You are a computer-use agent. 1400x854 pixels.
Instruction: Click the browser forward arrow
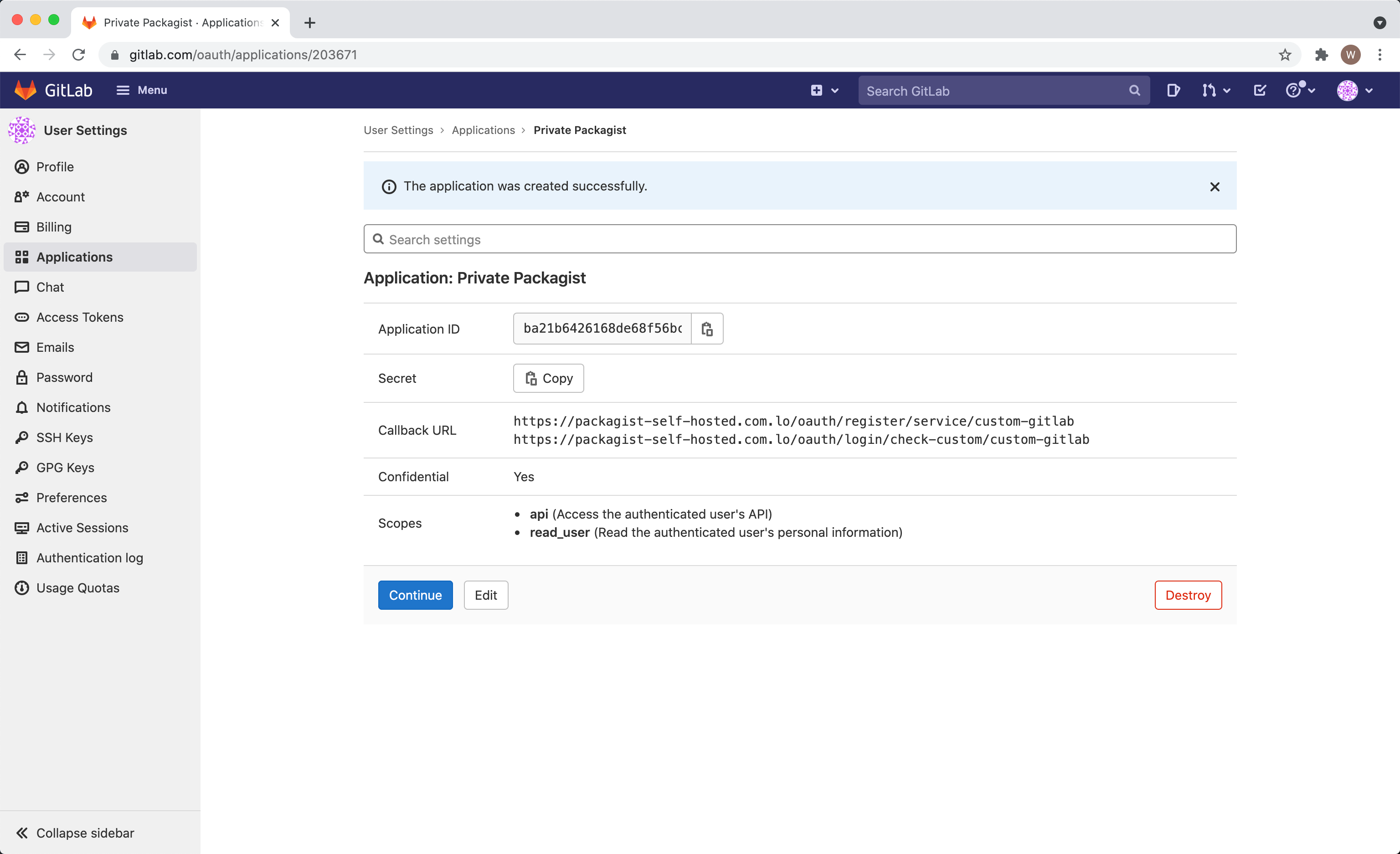[x=49, y=55]
